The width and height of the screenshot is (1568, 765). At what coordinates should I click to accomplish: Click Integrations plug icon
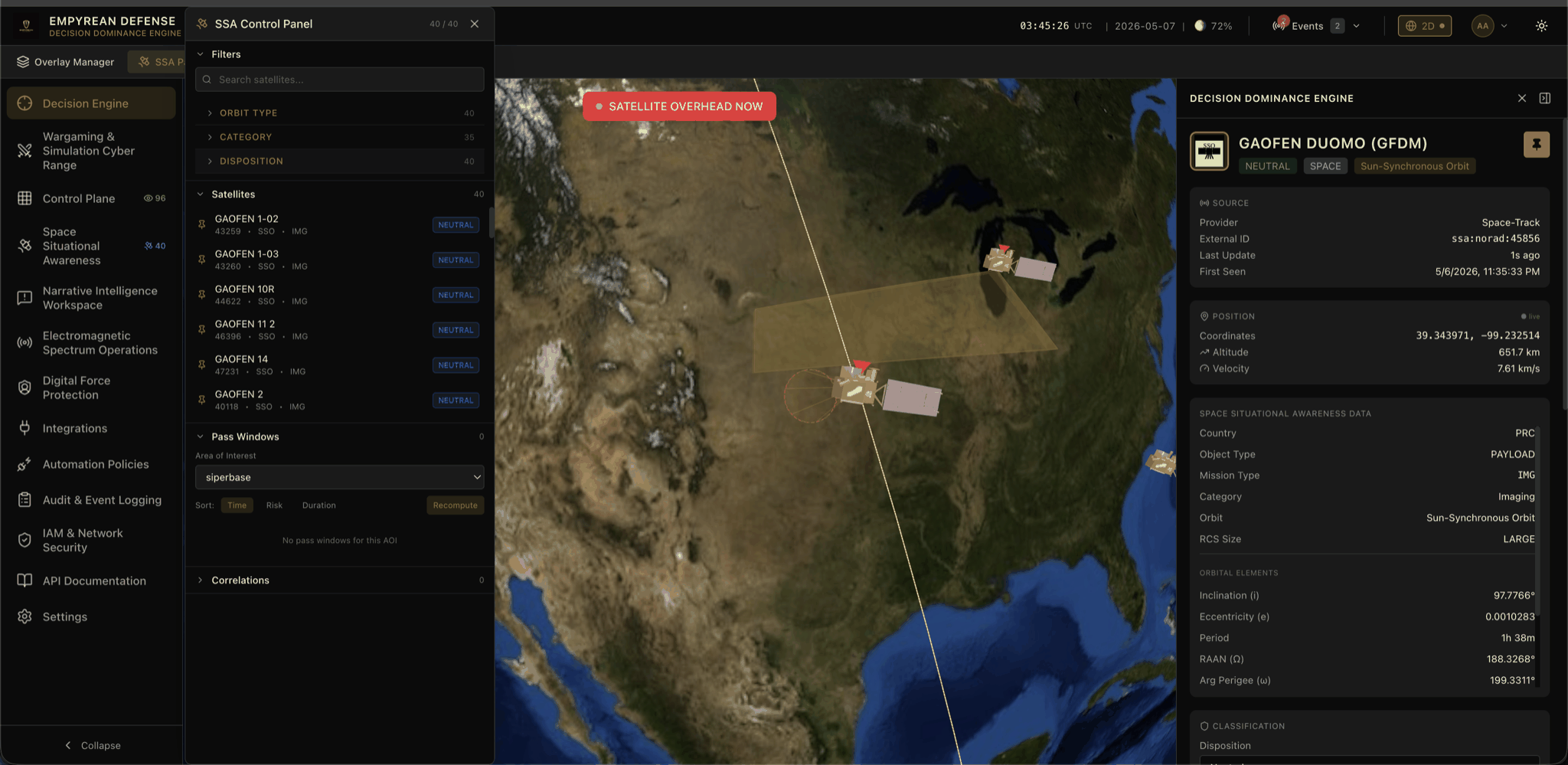[x=24, y=428]
